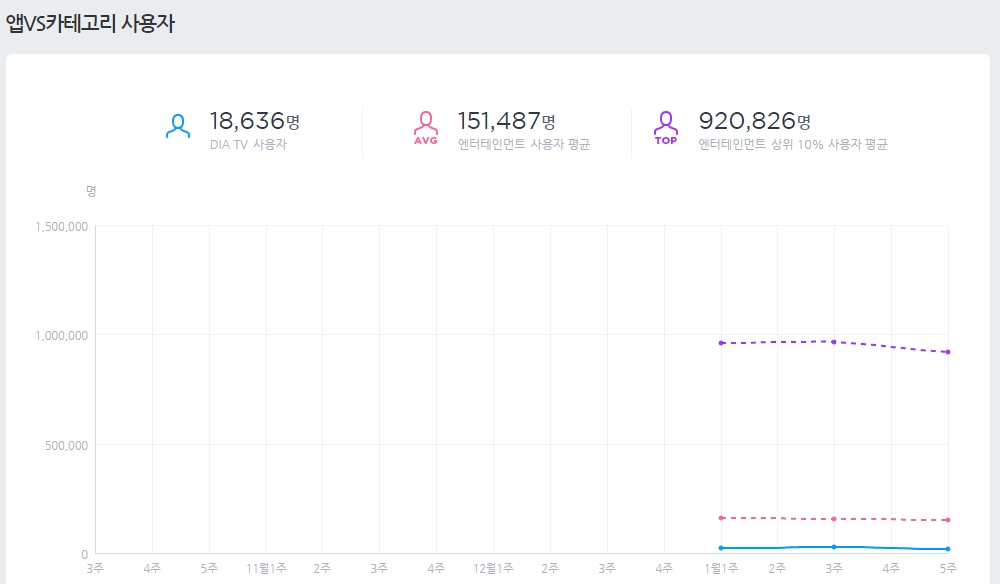This screenshot has height=584, width=1000.
Task: Click the pink AVG user icon
Action: [426, 128]
